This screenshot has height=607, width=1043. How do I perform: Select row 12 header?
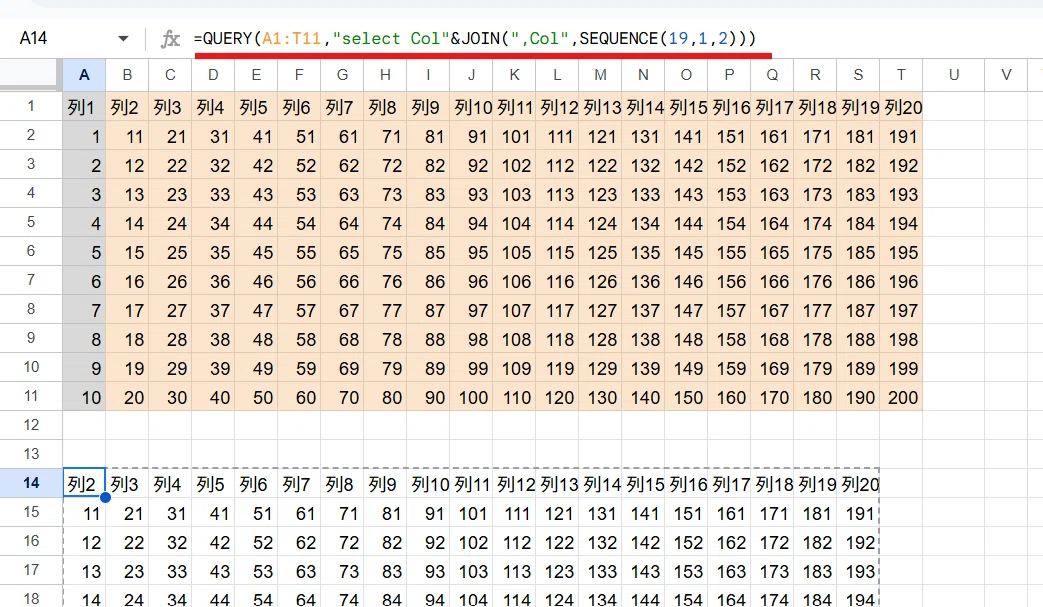[x=31, y=425]
